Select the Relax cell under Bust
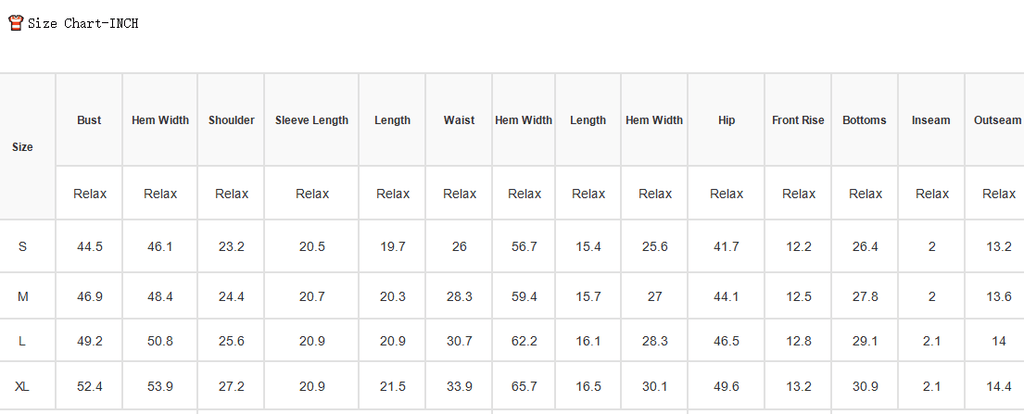Screen dimensions: 1024x414 tap(89, 194)
